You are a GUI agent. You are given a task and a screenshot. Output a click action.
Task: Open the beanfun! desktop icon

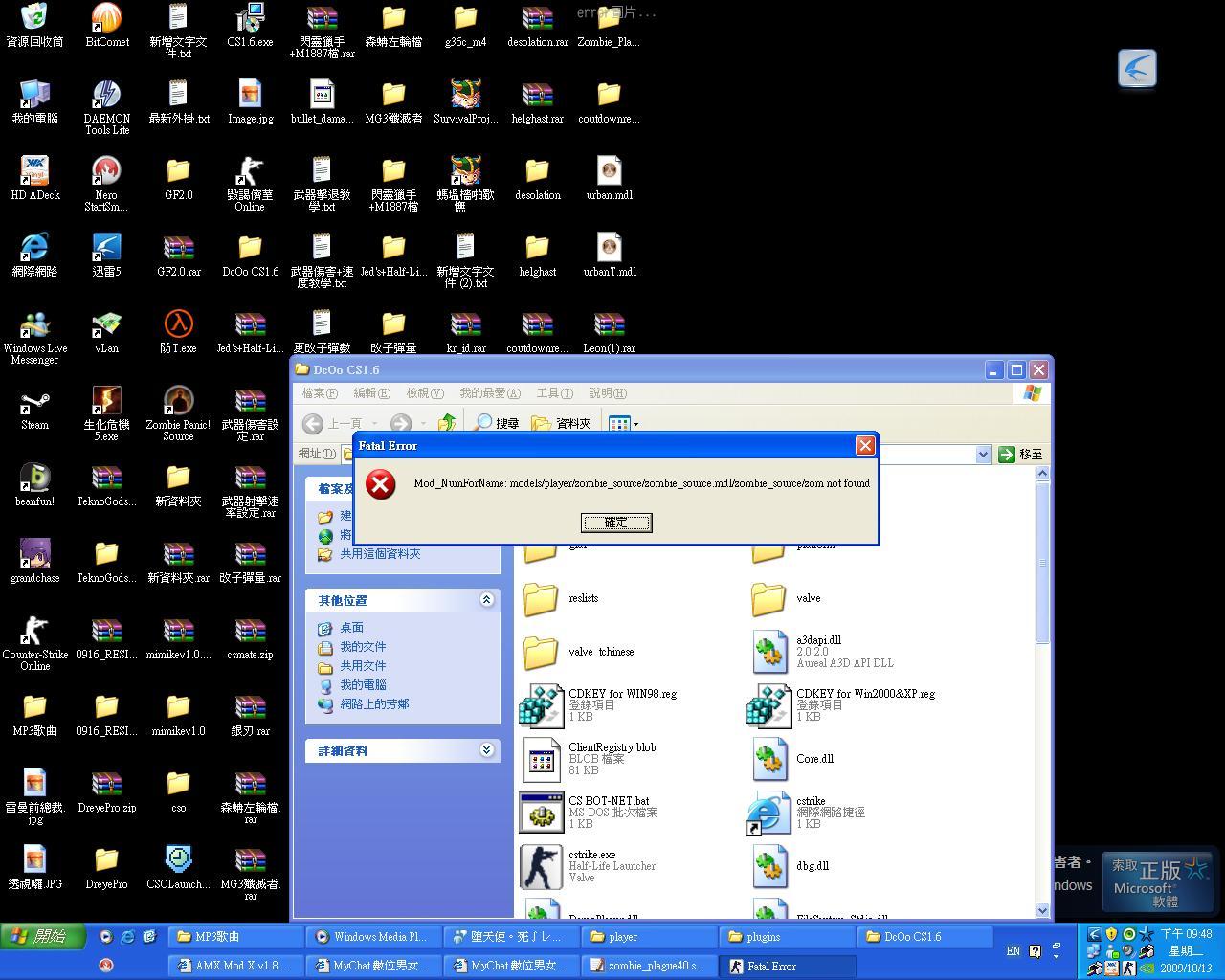(34, 484)
